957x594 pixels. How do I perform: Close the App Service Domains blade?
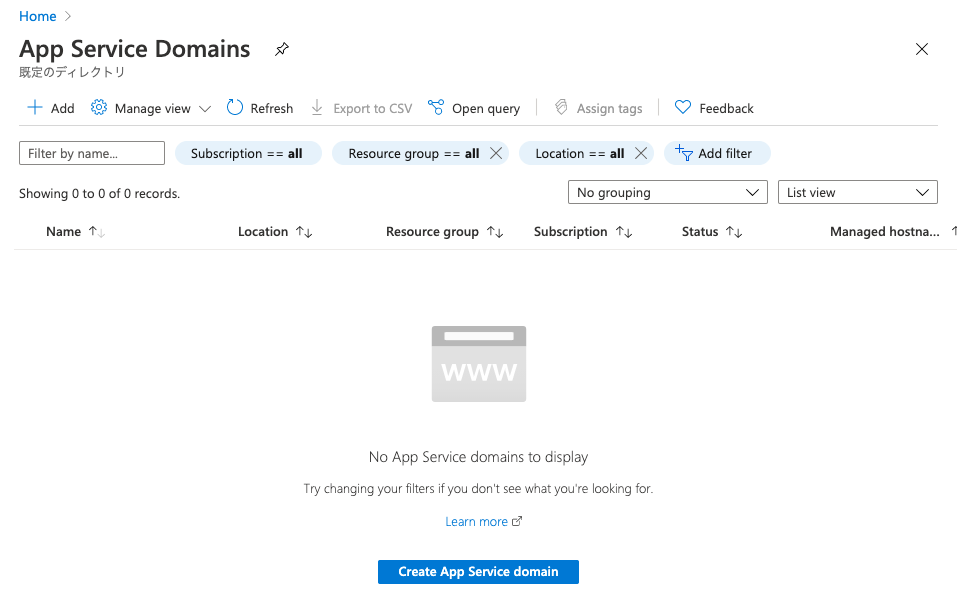[x=922, y=49]
